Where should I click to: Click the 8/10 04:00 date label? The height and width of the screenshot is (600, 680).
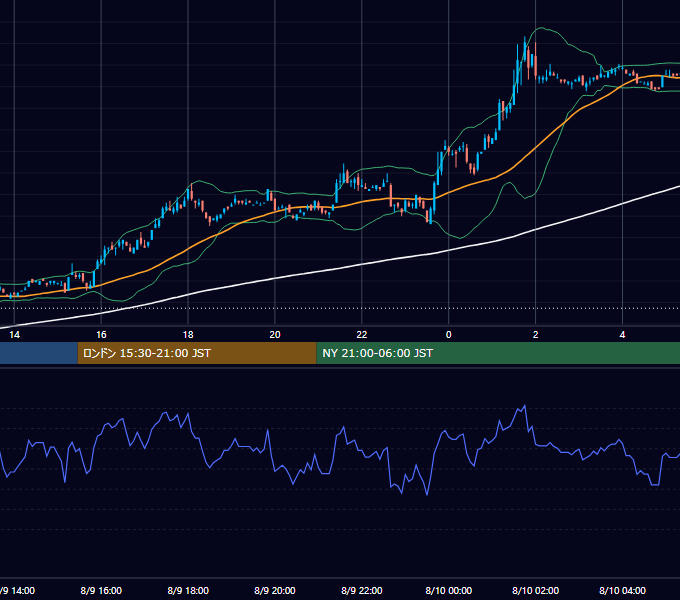point(622,590)
